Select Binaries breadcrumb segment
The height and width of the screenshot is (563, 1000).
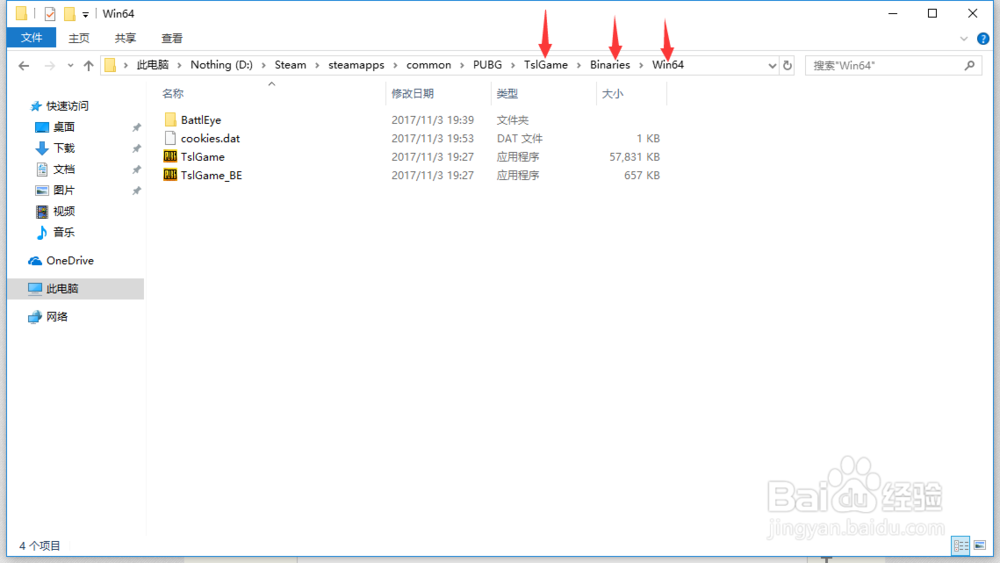[x=610, y=65]
